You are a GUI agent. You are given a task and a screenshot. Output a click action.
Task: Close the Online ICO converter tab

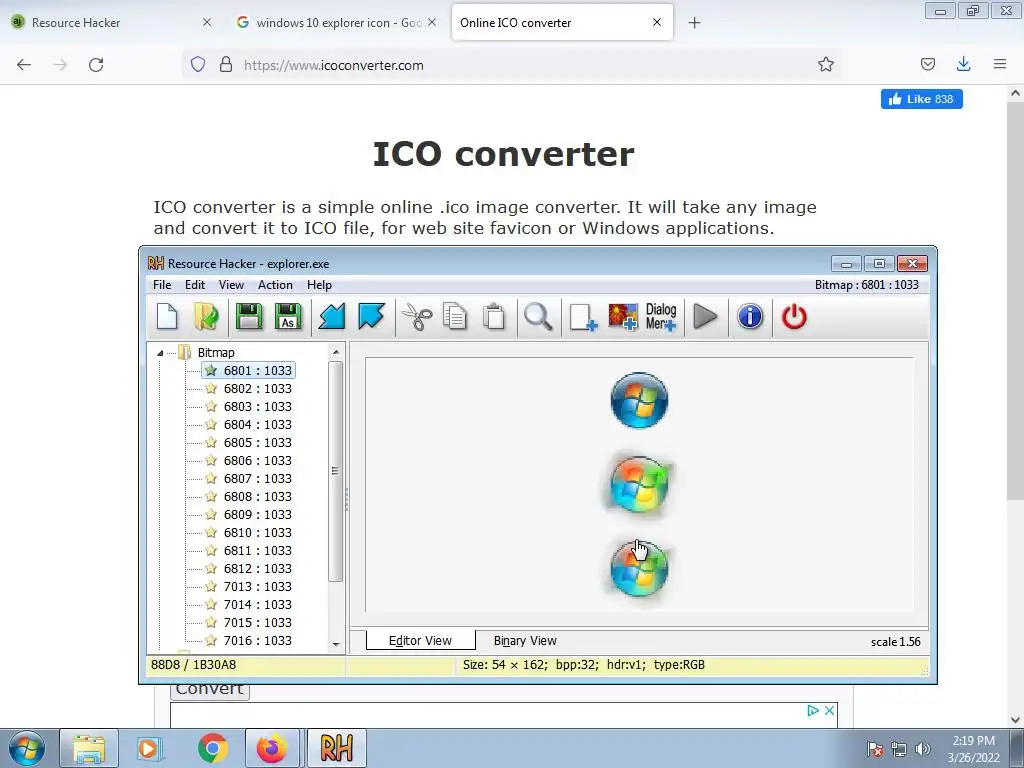pyautogui.click(x=656, y=22)
